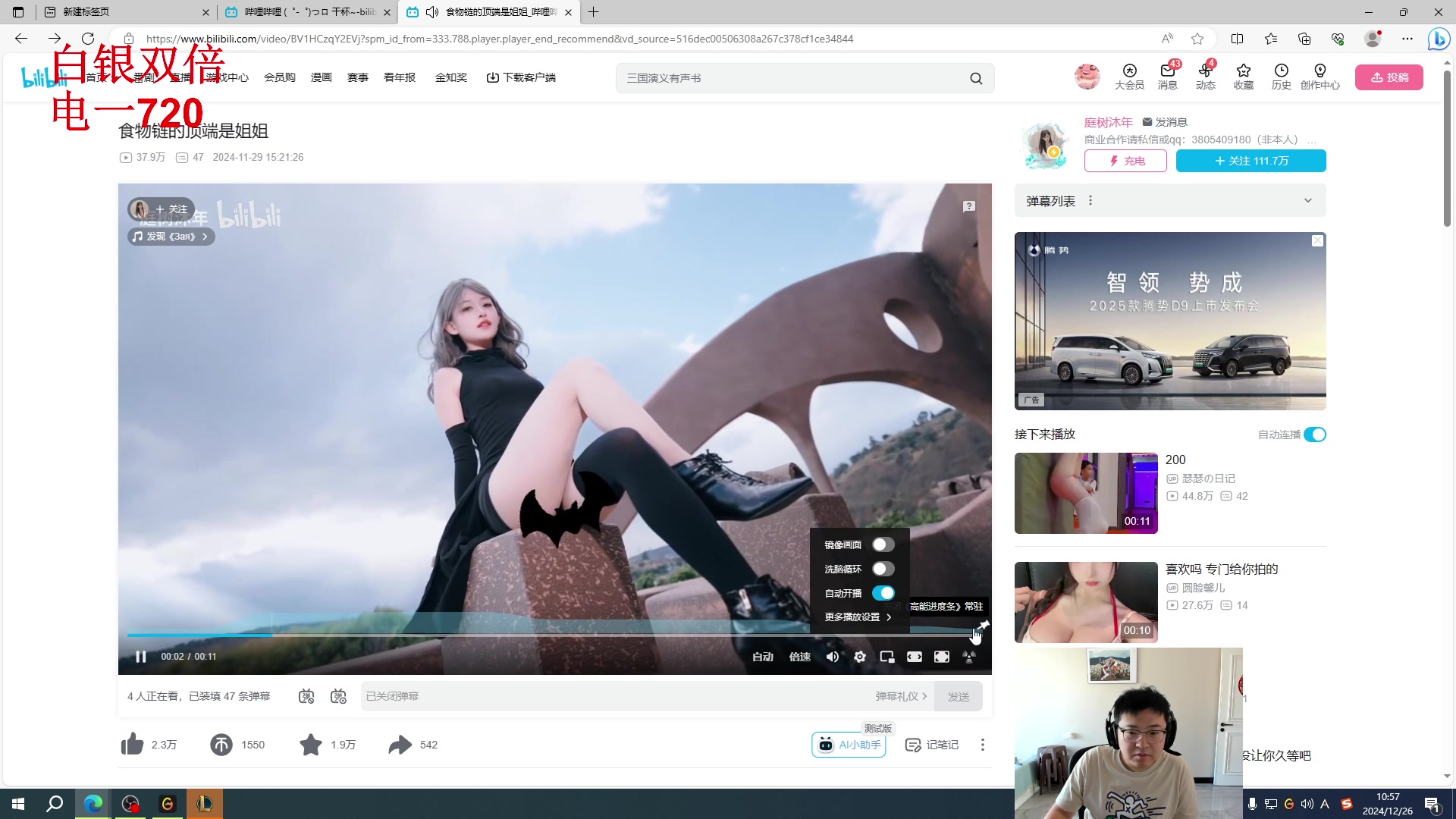1456x819 pixels.
Task: Toggle brainwash loop switch
Action: [x=883, y=569]
